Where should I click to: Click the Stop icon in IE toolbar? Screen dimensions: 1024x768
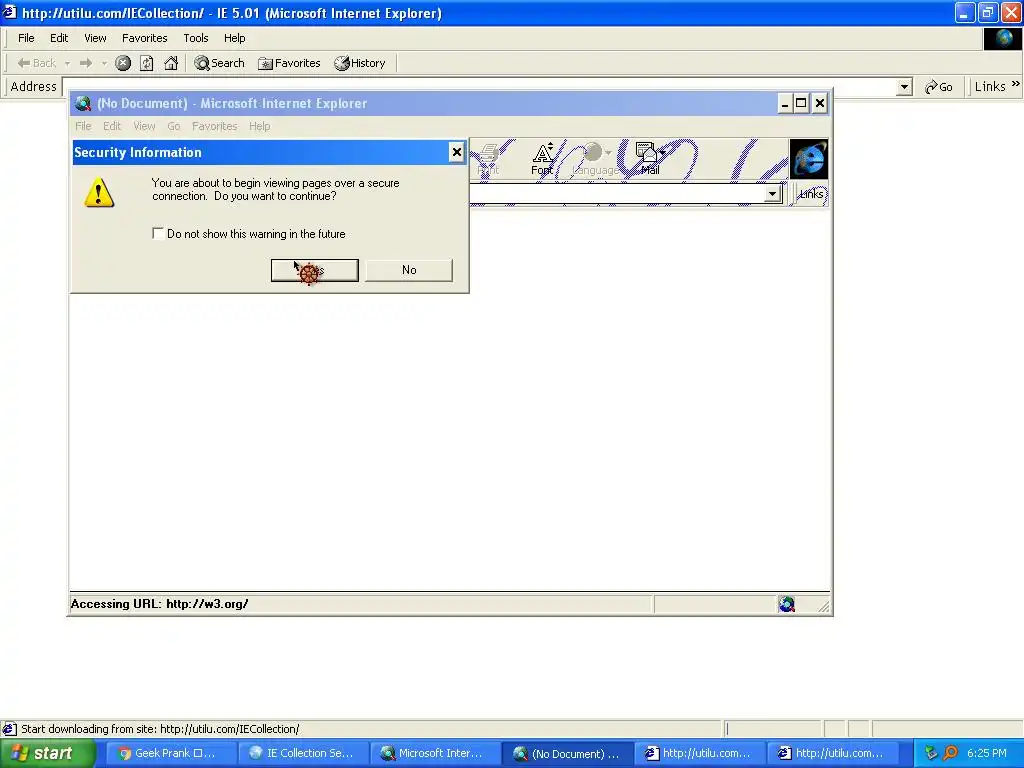[x=123, y=63]
